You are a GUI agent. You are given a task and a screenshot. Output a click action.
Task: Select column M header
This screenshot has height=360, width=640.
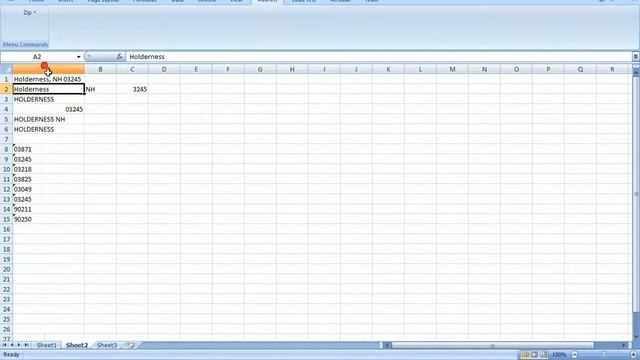(x=452, y=69)
